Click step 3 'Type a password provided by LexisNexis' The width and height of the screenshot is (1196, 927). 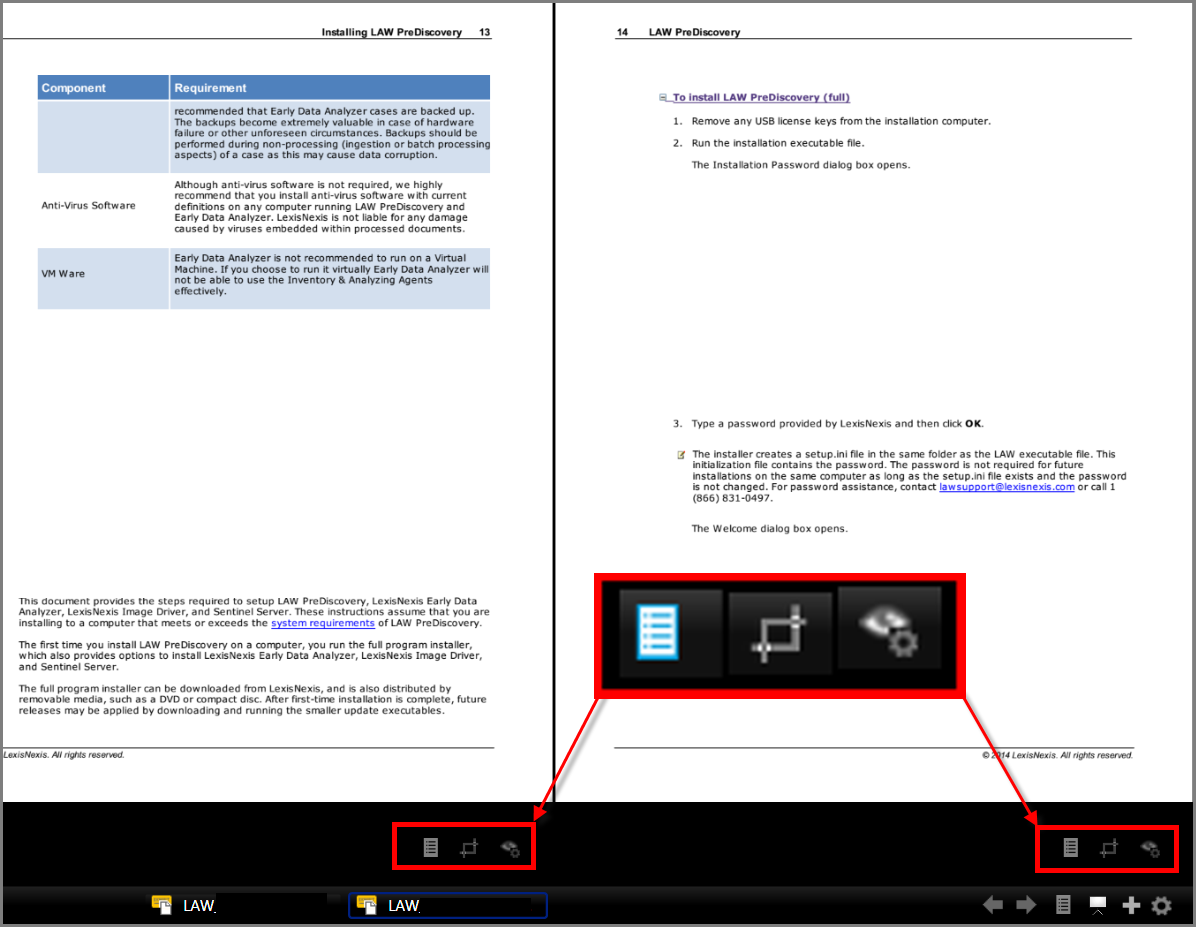(837, 423)
